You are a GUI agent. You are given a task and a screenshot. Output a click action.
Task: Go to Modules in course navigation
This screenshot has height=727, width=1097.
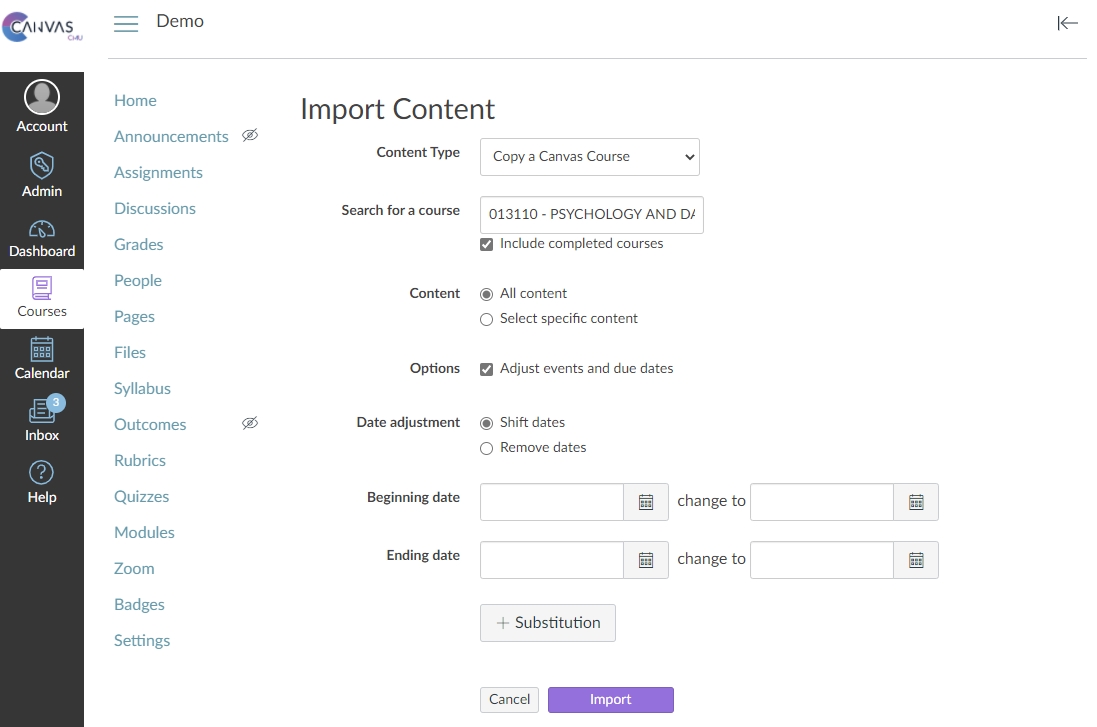tap(144, 532)
